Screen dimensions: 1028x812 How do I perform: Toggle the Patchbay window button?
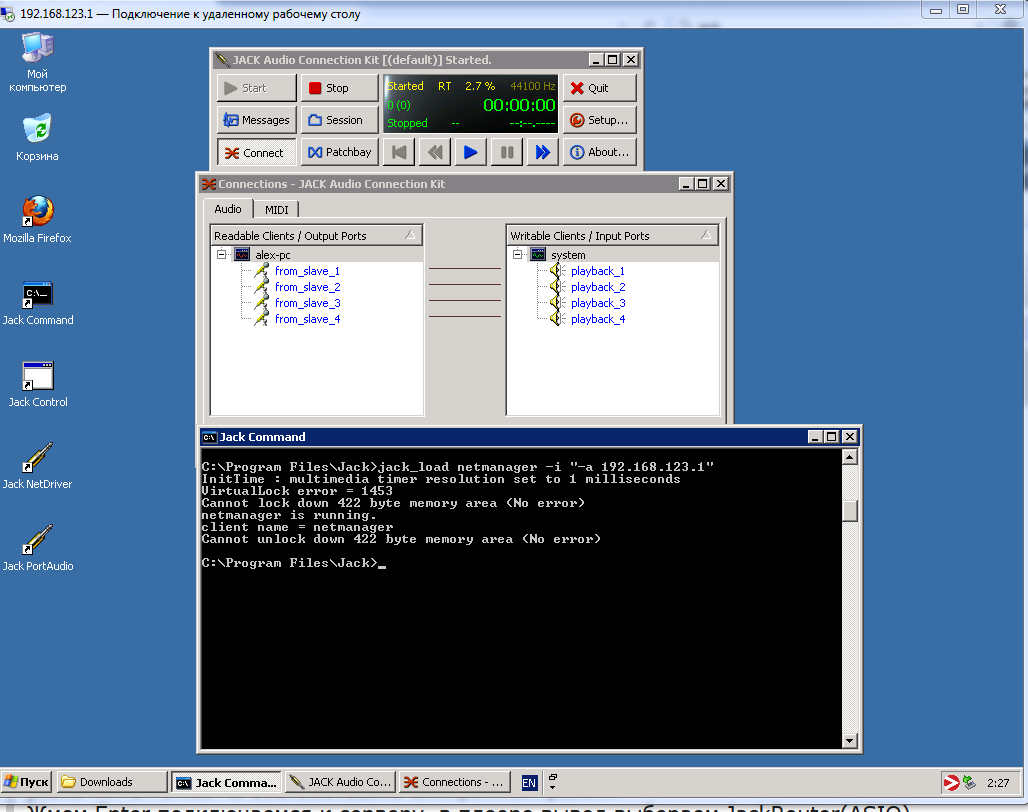coord(339,153)
